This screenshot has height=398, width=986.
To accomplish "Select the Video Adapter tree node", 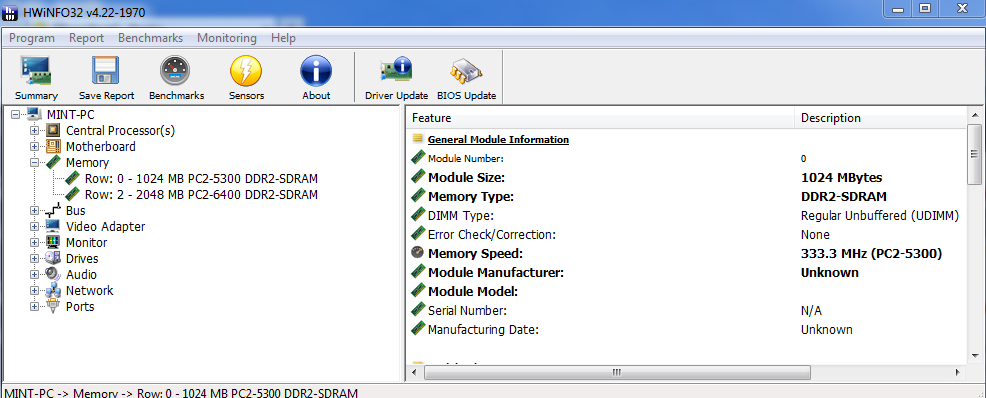I will pos(105,226).
